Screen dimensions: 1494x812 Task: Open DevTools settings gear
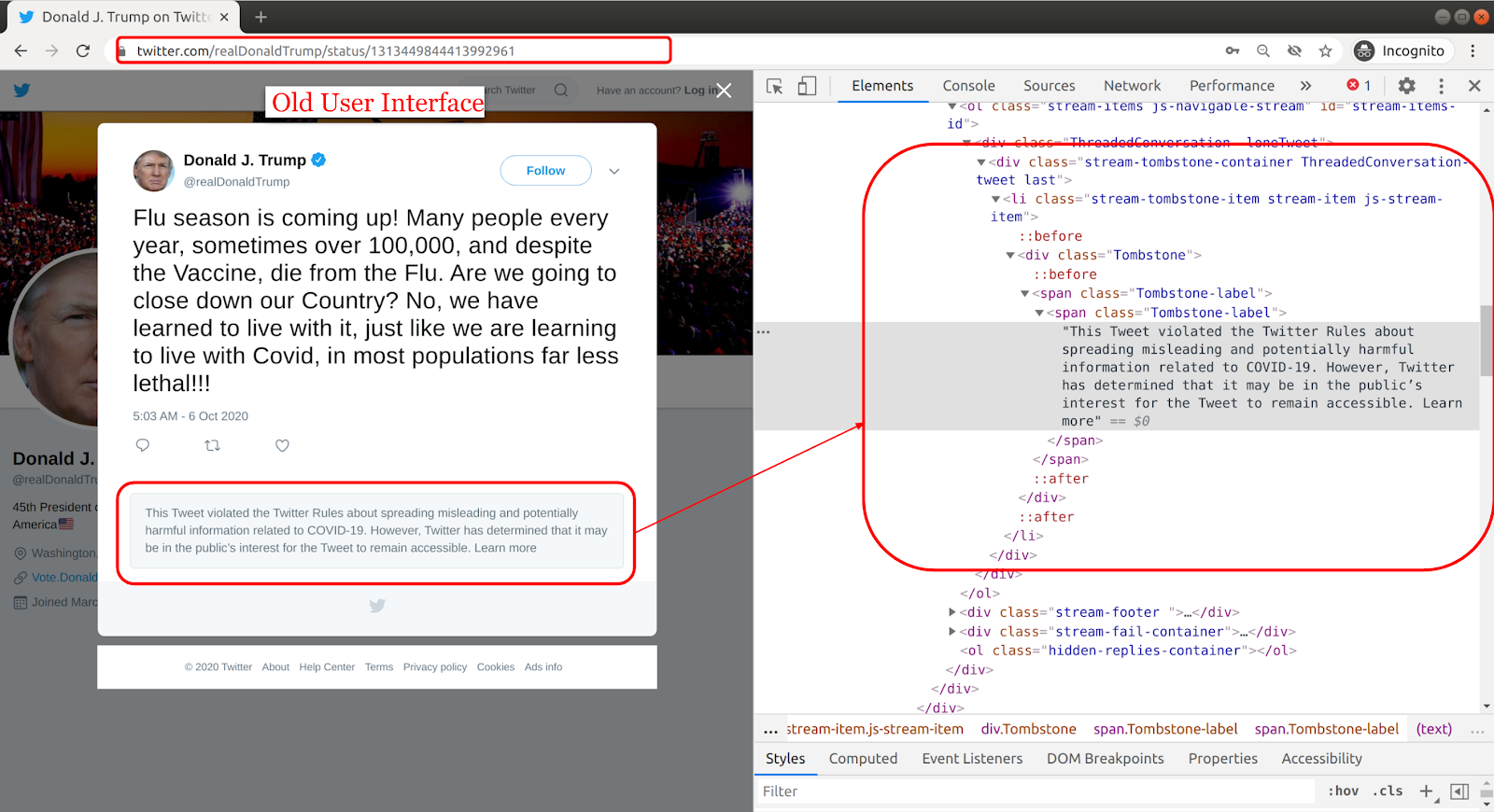pos(1406,86)
